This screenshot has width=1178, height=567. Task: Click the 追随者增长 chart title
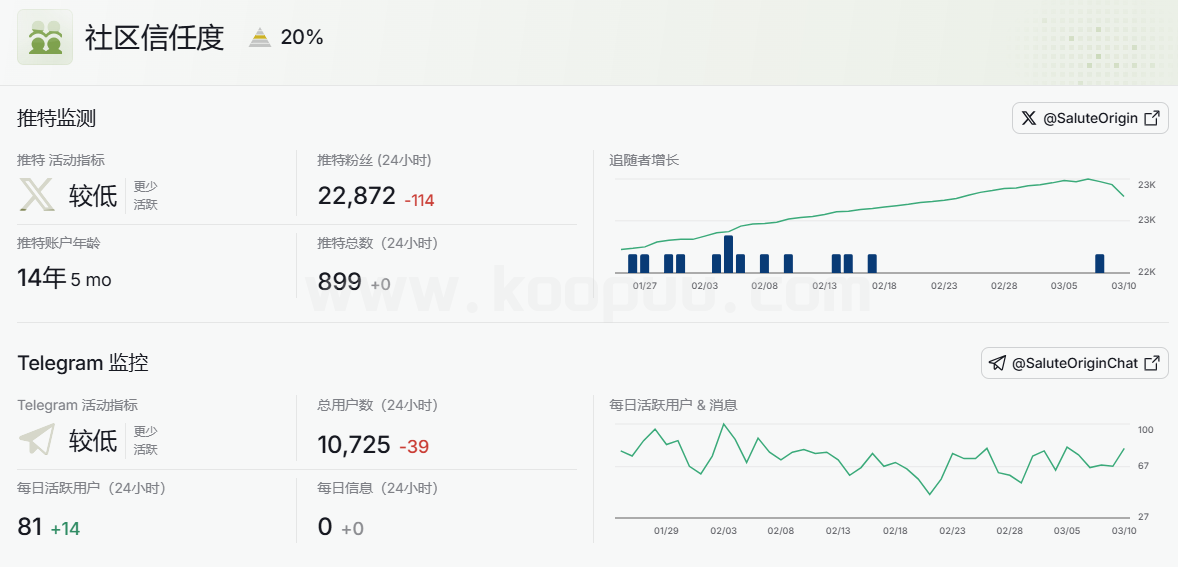[x=644, y=160]
